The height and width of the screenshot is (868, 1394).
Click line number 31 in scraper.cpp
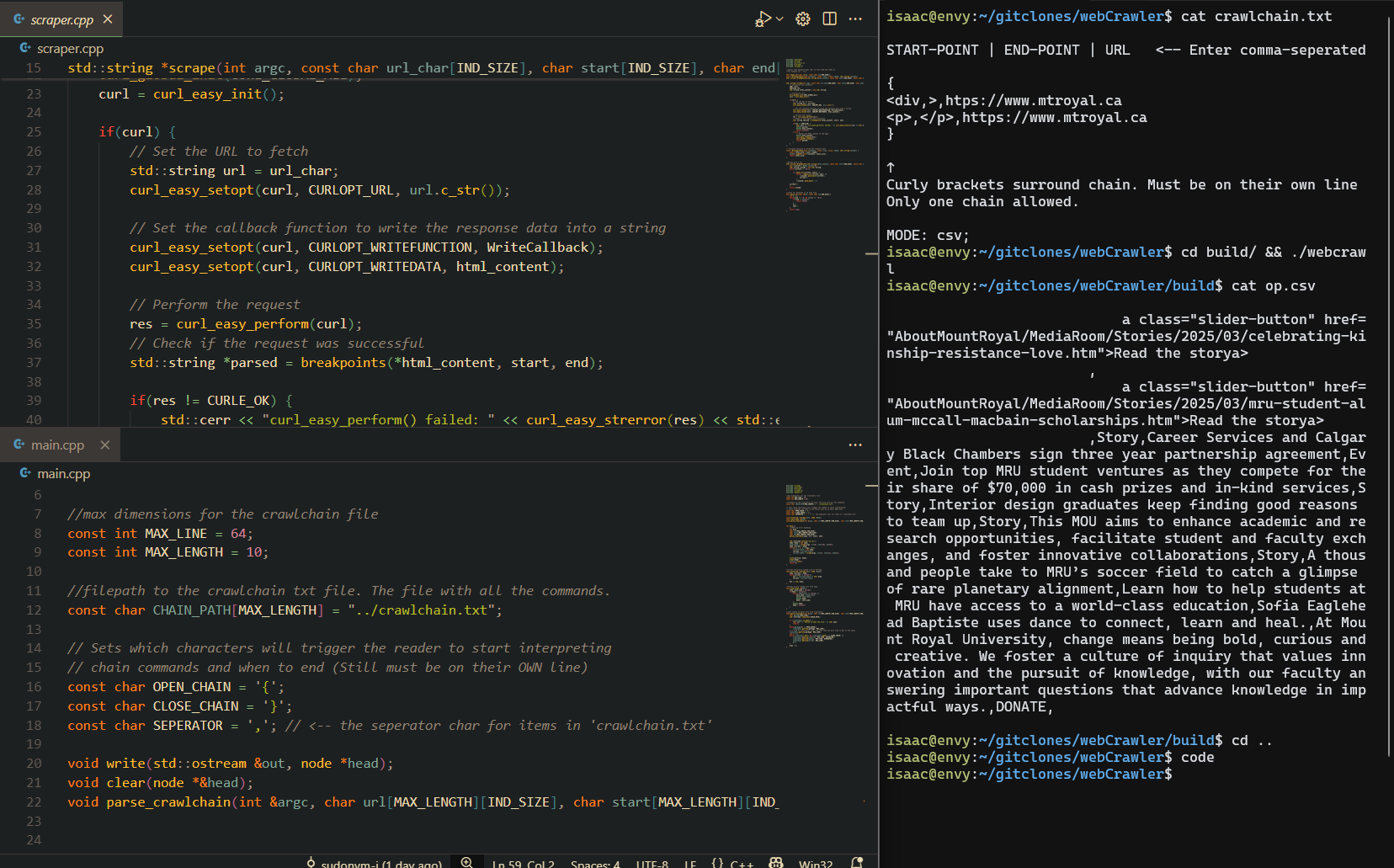34,248
